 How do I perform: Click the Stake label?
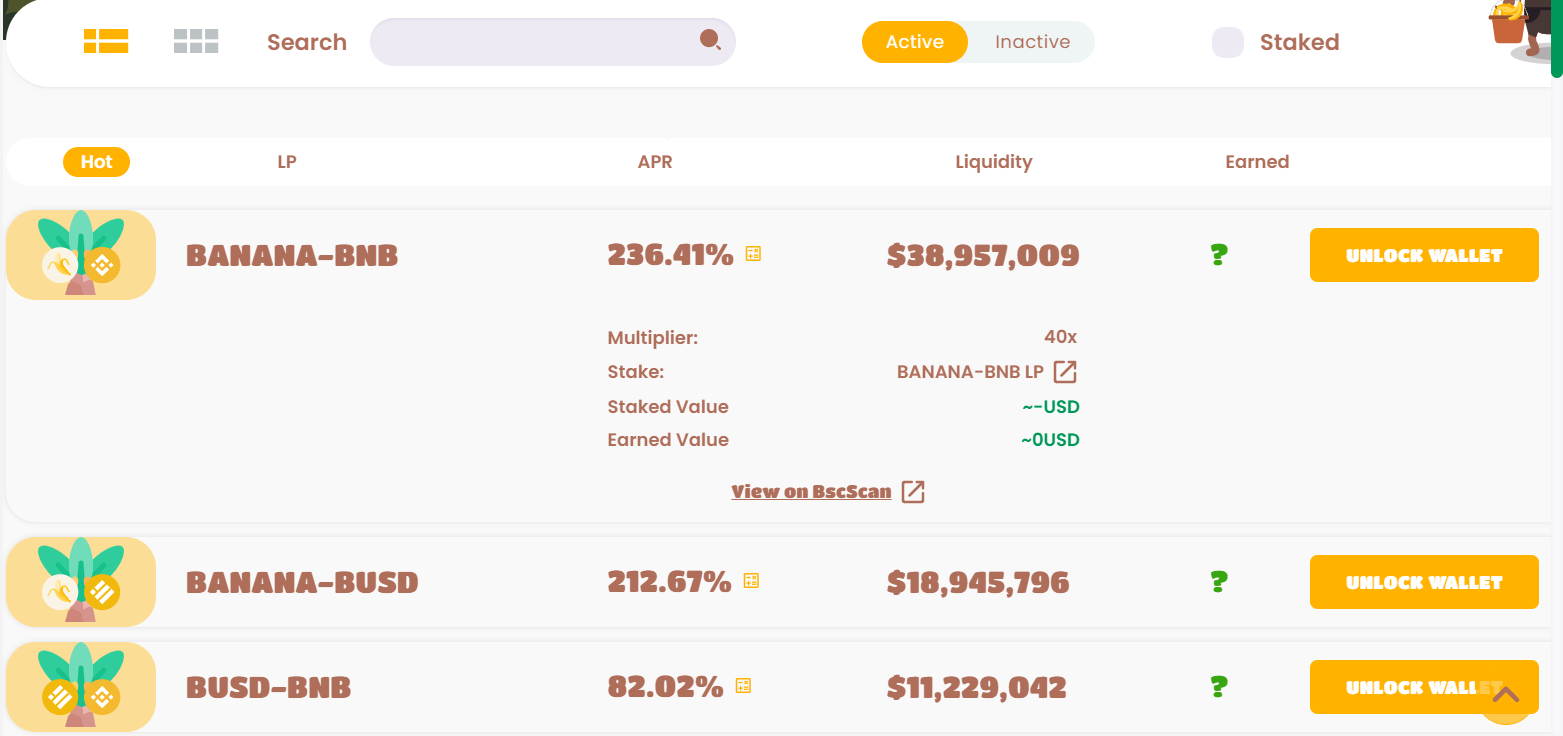click(x=636, y=372)
